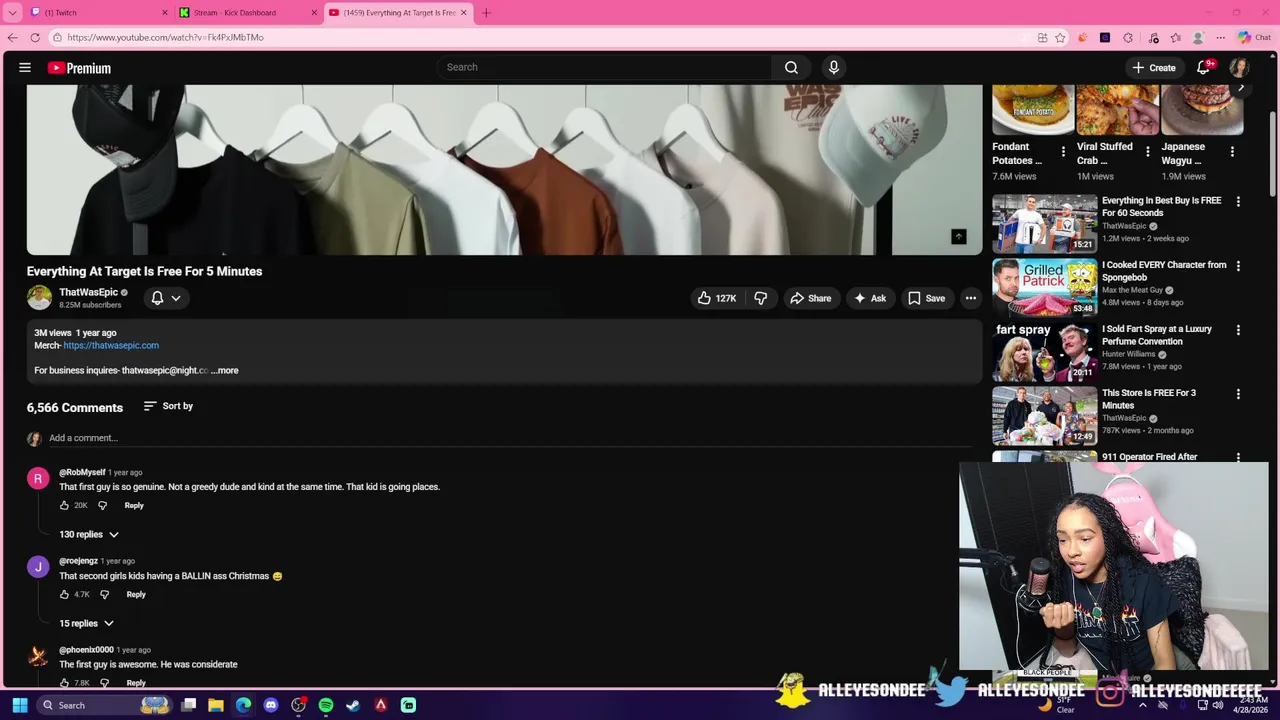The image size is (1280, 720).
Task: Select the Everything At Target YouTube tab
Action: tap(397, 12)
